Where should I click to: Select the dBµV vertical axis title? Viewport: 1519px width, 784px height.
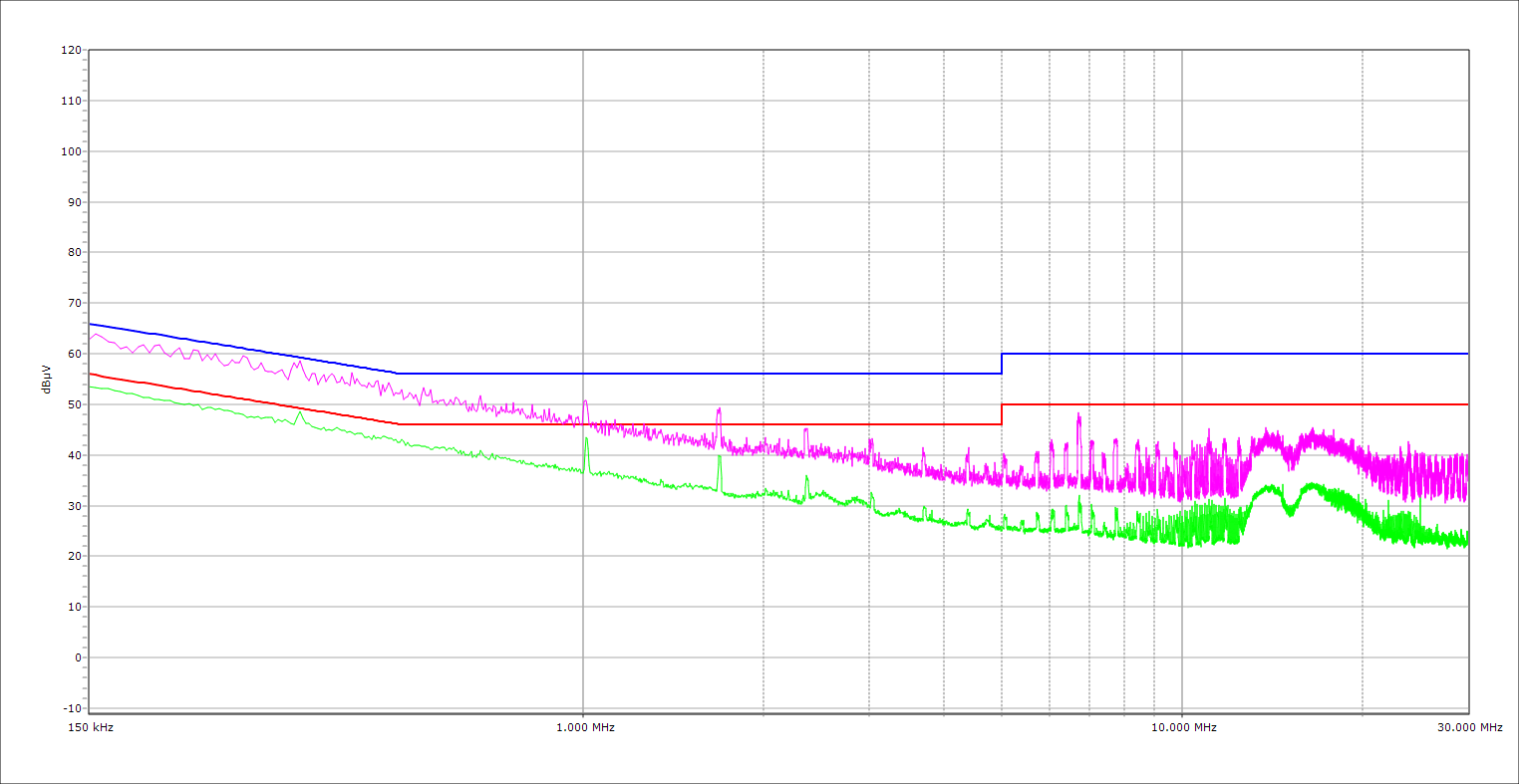point(46,380)
